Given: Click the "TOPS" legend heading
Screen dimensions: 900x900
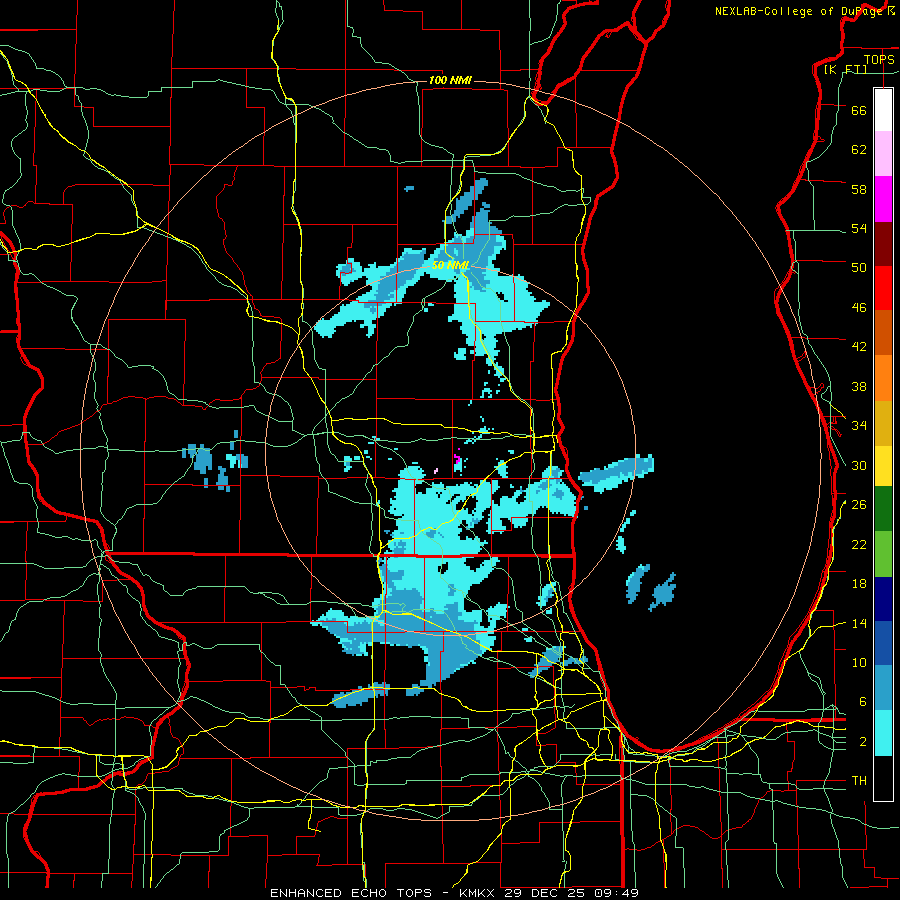Looking at the screenshot, I should [879, 59].
